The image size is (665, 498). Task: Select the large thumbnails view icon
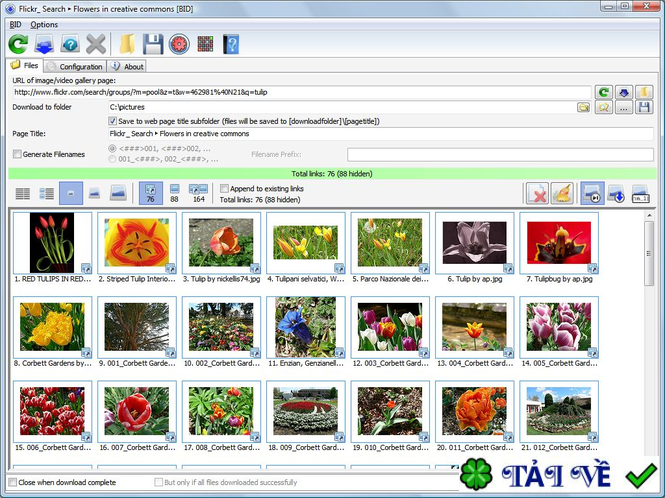coord(118,193)
